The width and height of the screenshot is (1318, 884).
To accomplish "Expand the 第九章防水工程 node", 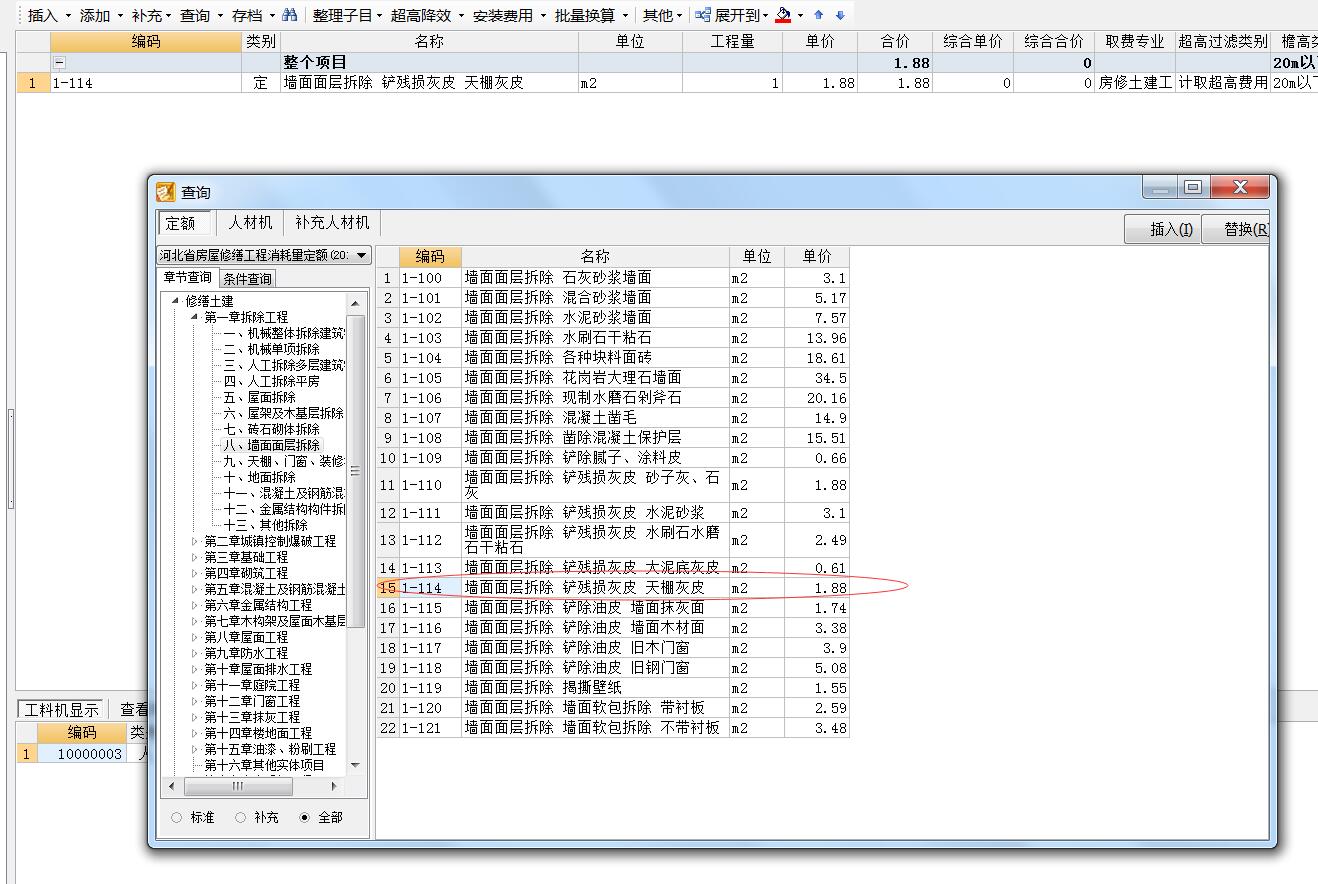I will 195,653.
